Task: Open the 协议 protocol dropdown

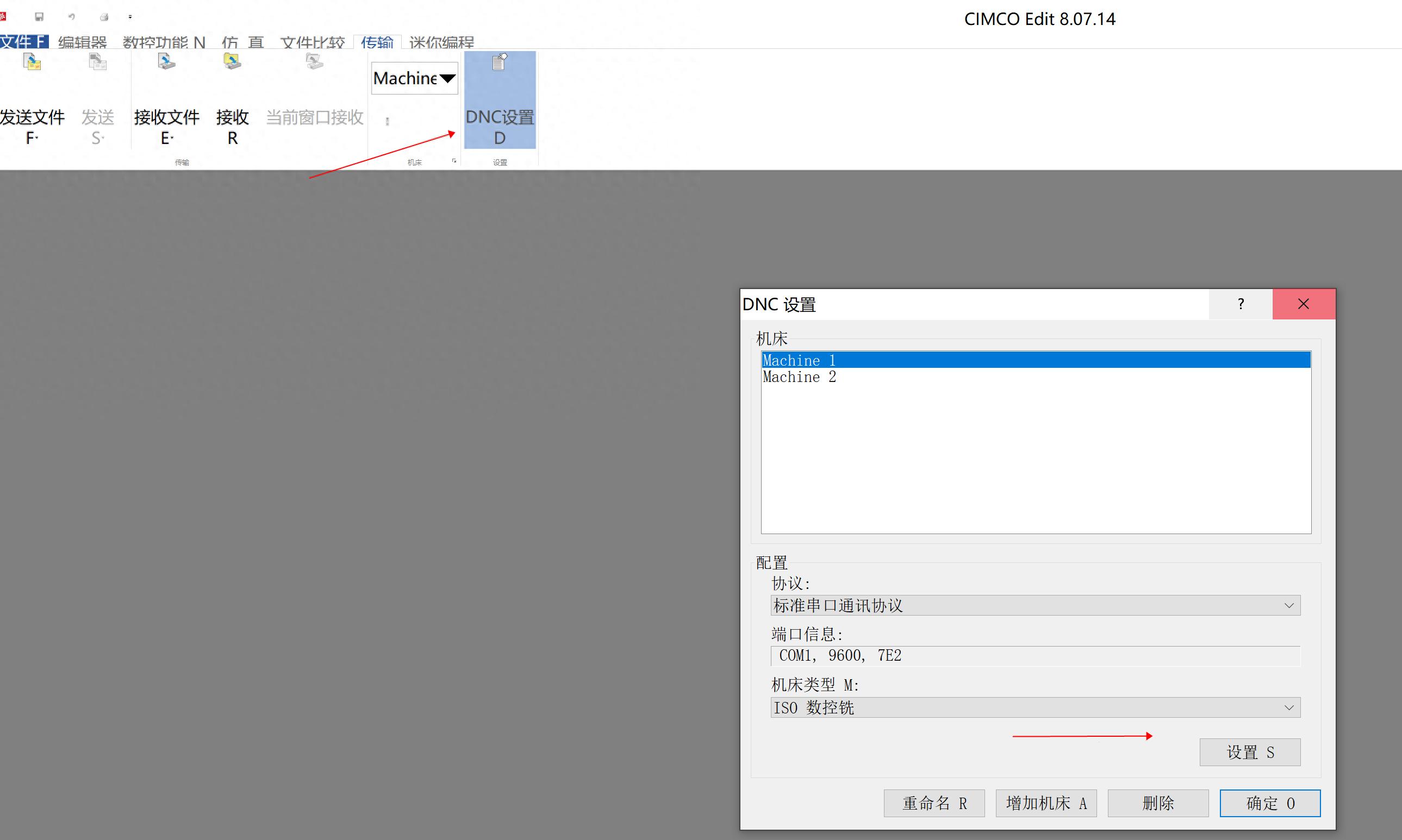Action: [1289, 606]
